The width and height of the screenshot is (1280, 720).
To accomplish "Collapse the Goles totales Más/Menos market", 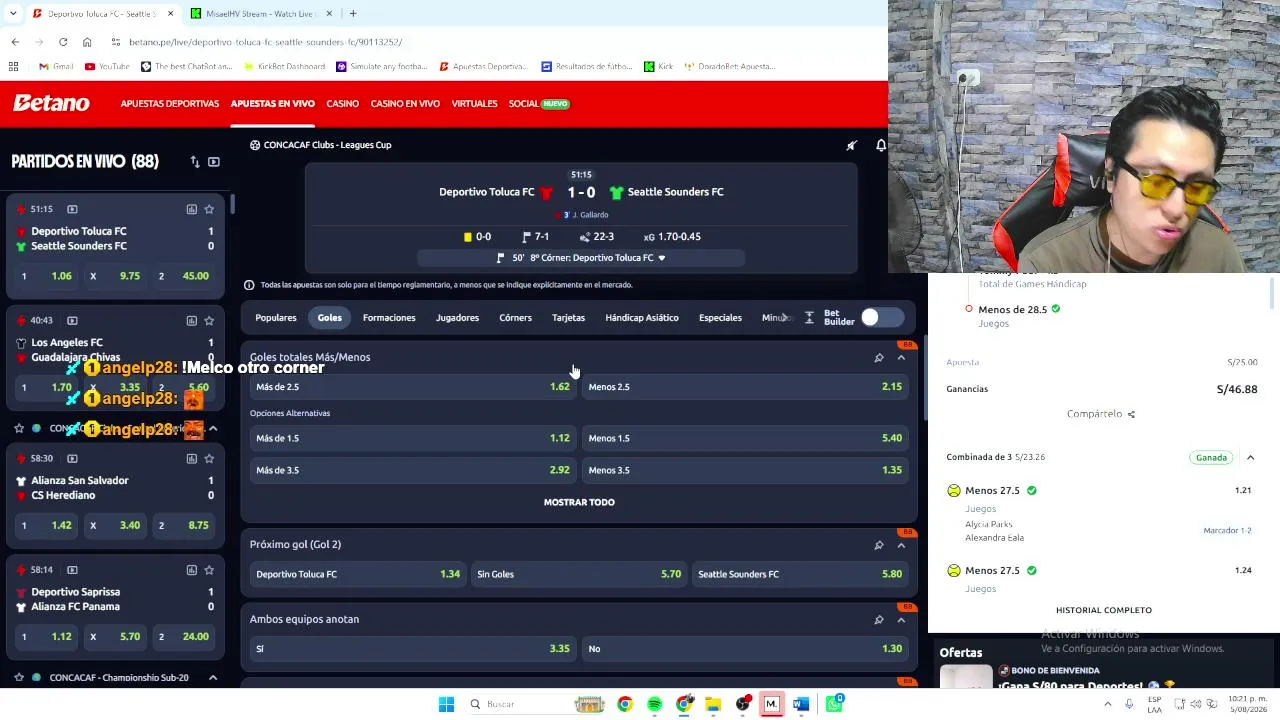I will click(901, 357).
